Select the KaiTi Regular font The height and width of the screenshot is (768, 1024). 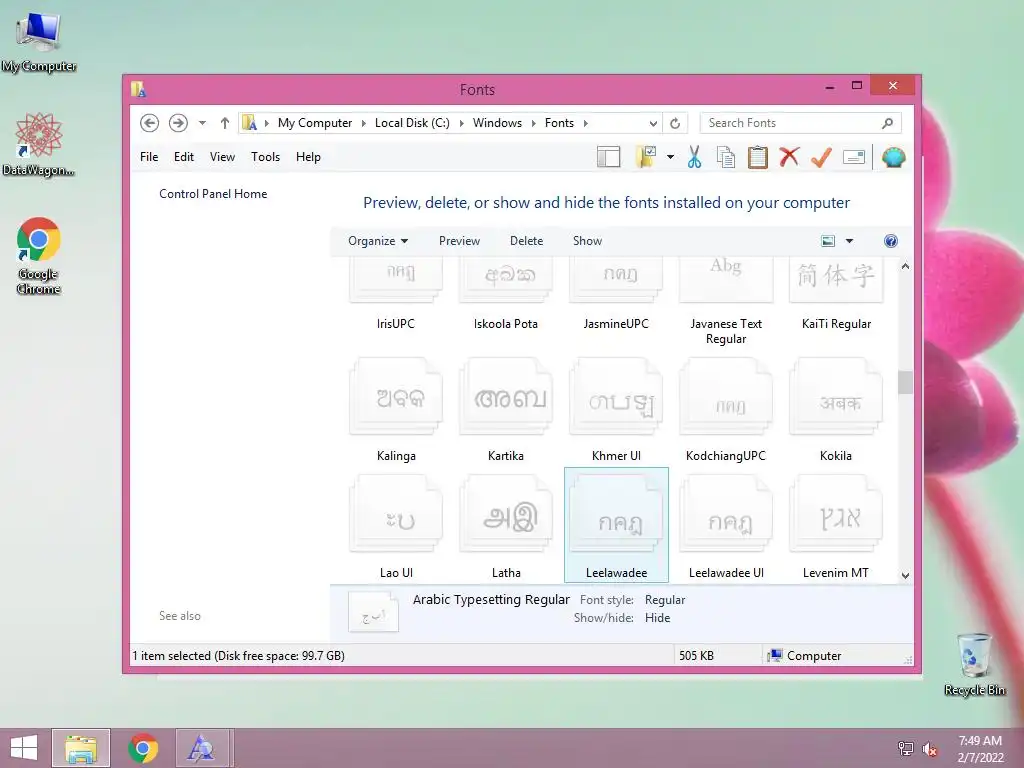point(836,295)
